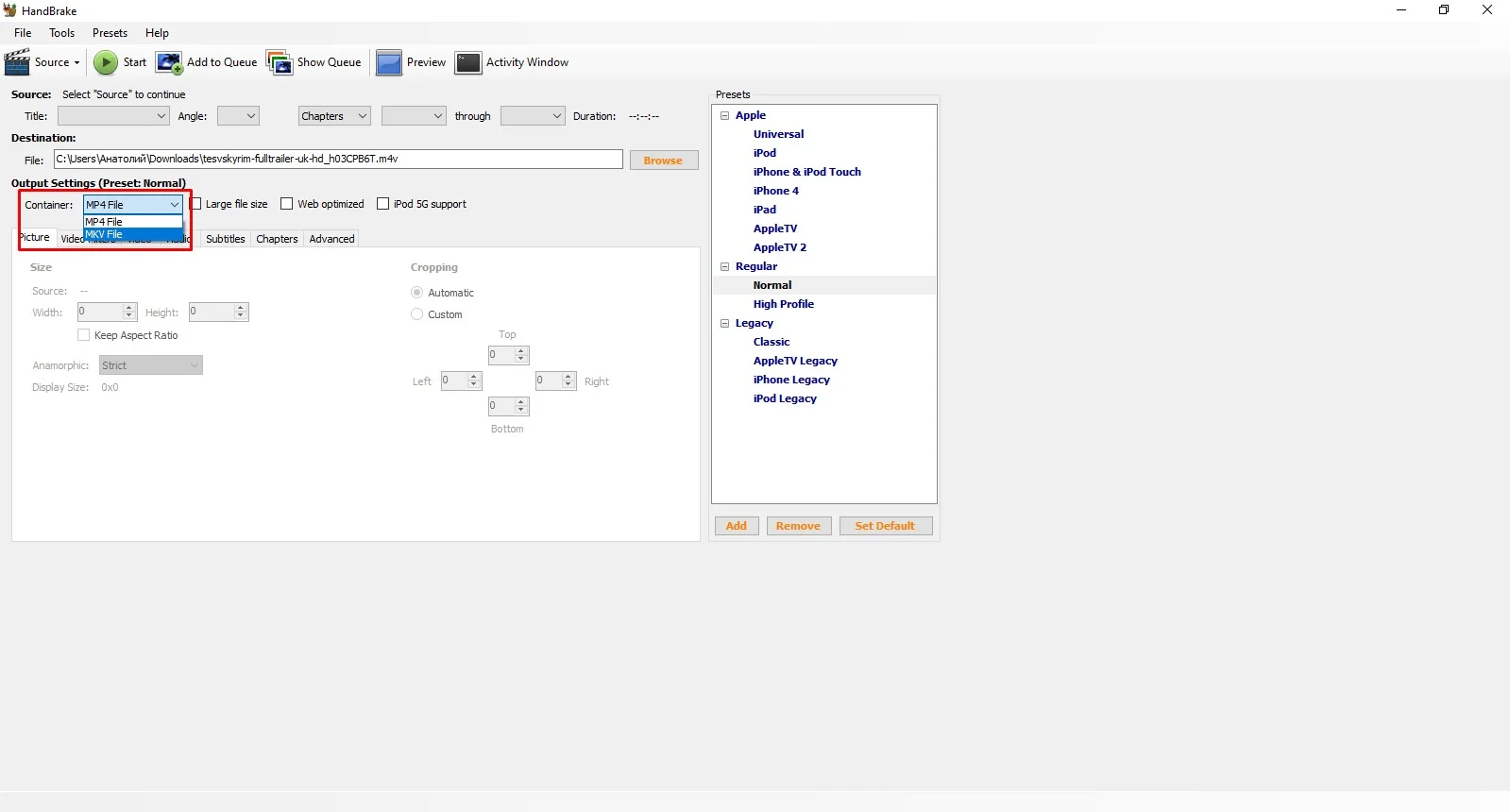This screenshot has height=812, width=1510.
Task: Click the Browse button
Action: click(663, 161)
